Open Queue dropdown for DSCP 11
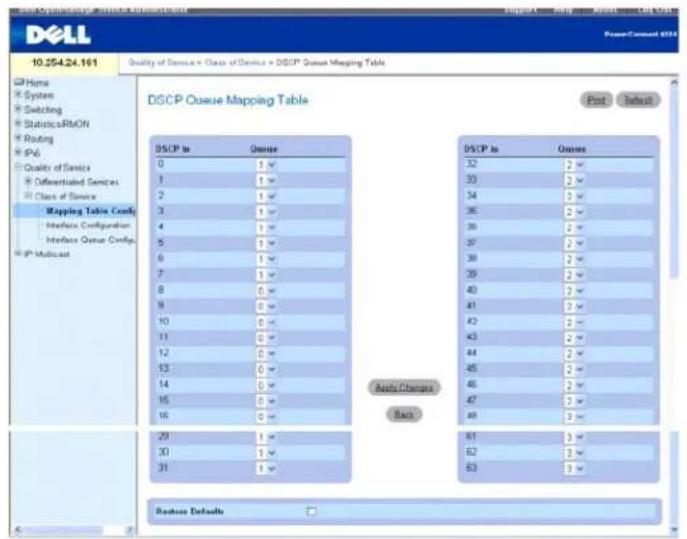 point(266,338)
